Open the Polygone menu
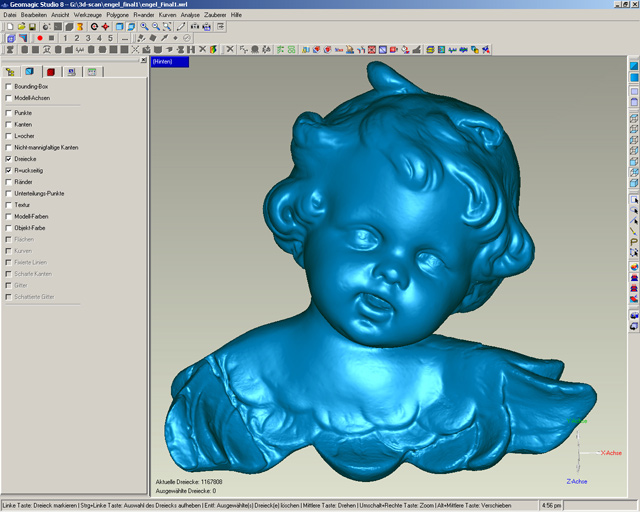This screenshot has width=640, height=512. click(118, 15)
